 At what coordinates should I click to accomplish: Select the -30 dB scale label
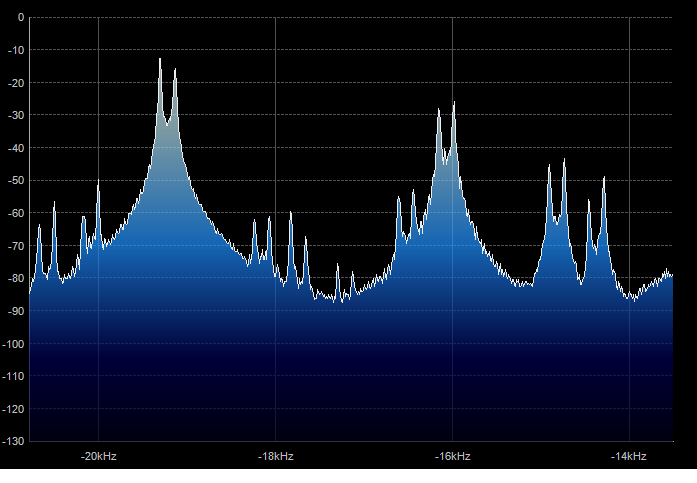point(16,115)
